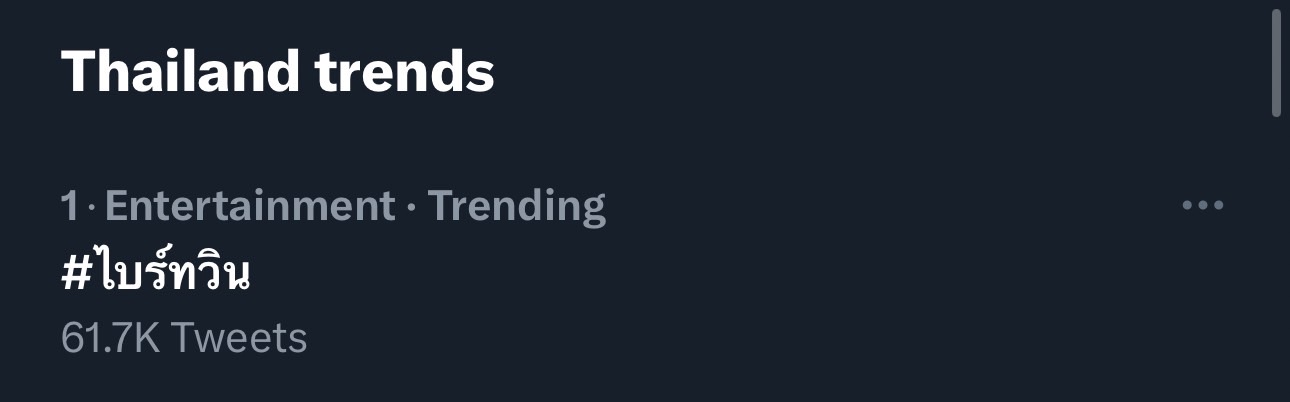Expand options via the ellipsis icon
Viewport: 1290px width, 402px height.
tap(1202, 205)
